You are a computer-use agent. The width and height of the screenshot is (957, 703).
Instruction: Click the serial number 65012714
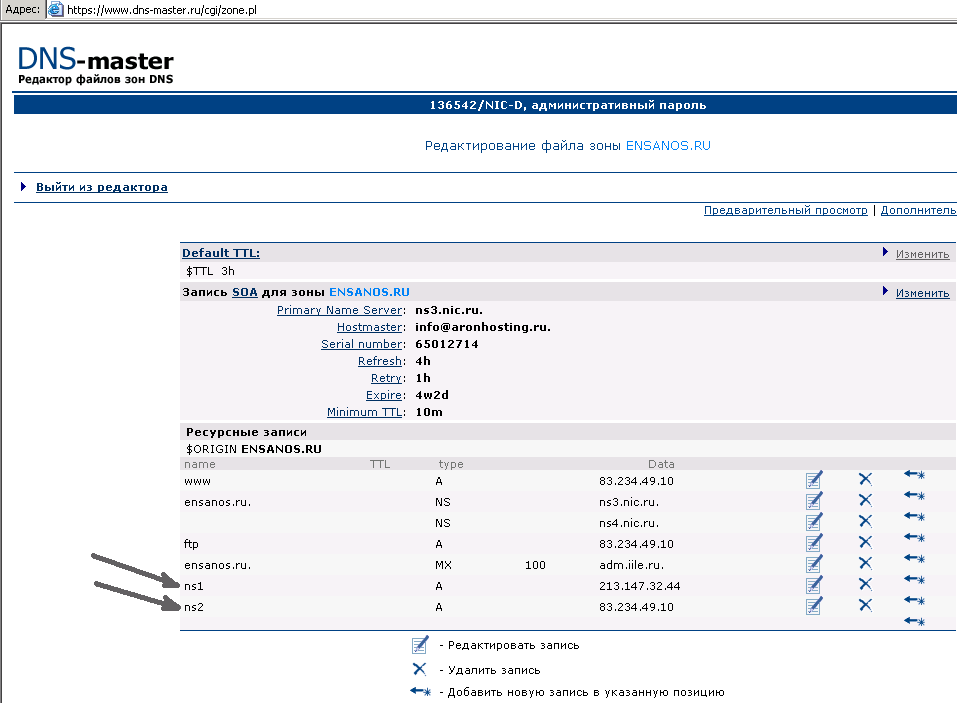pos(447,344)
